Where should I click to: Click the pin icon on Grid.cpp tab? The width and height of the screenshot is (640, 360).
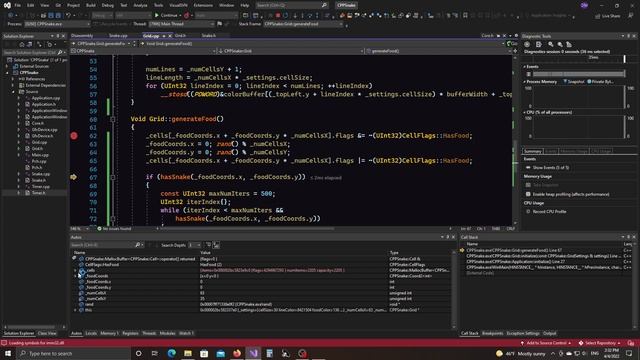click(x=164, y=36)
